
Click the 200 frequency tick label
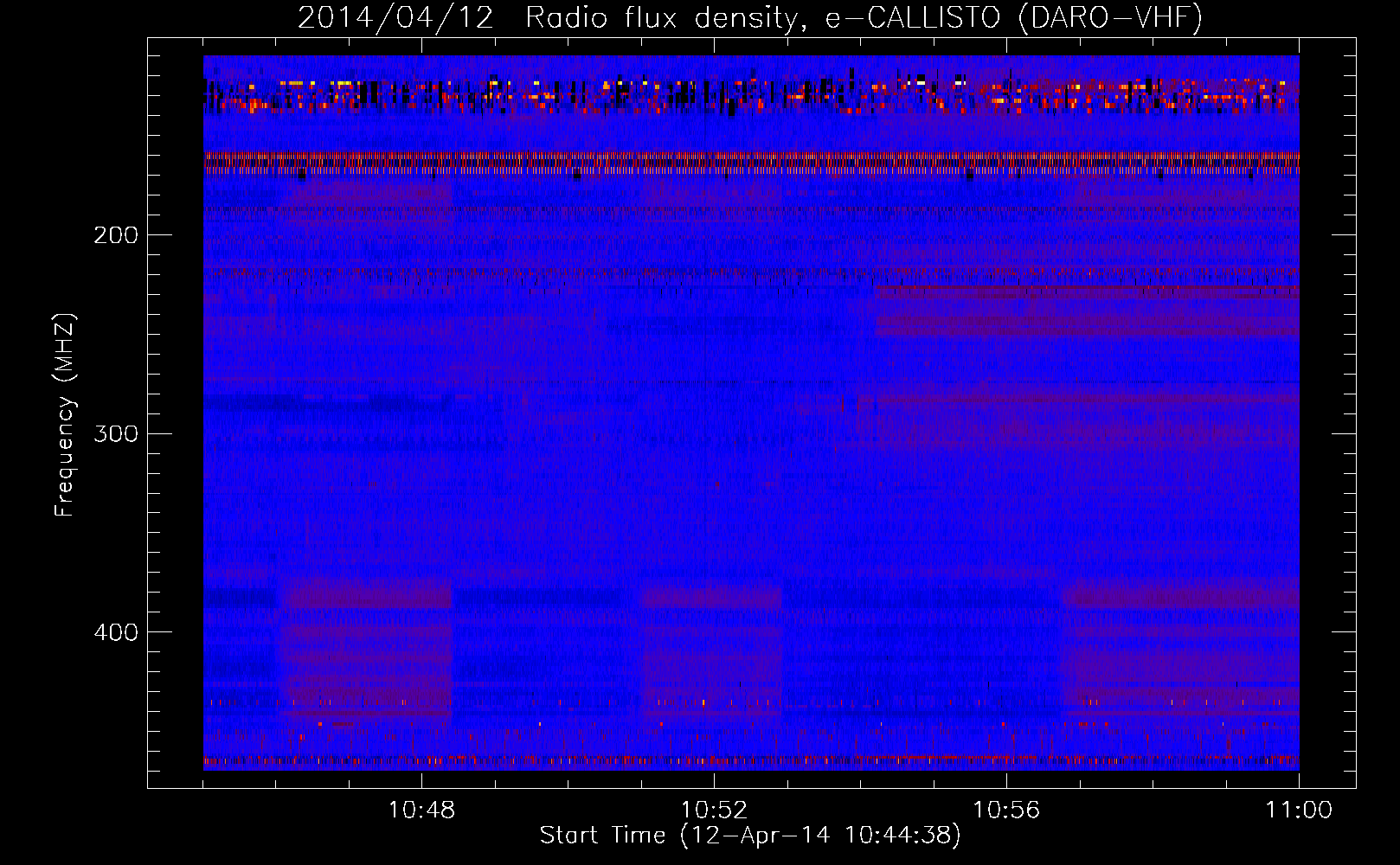pyautogui.click(x=116, y=235)
